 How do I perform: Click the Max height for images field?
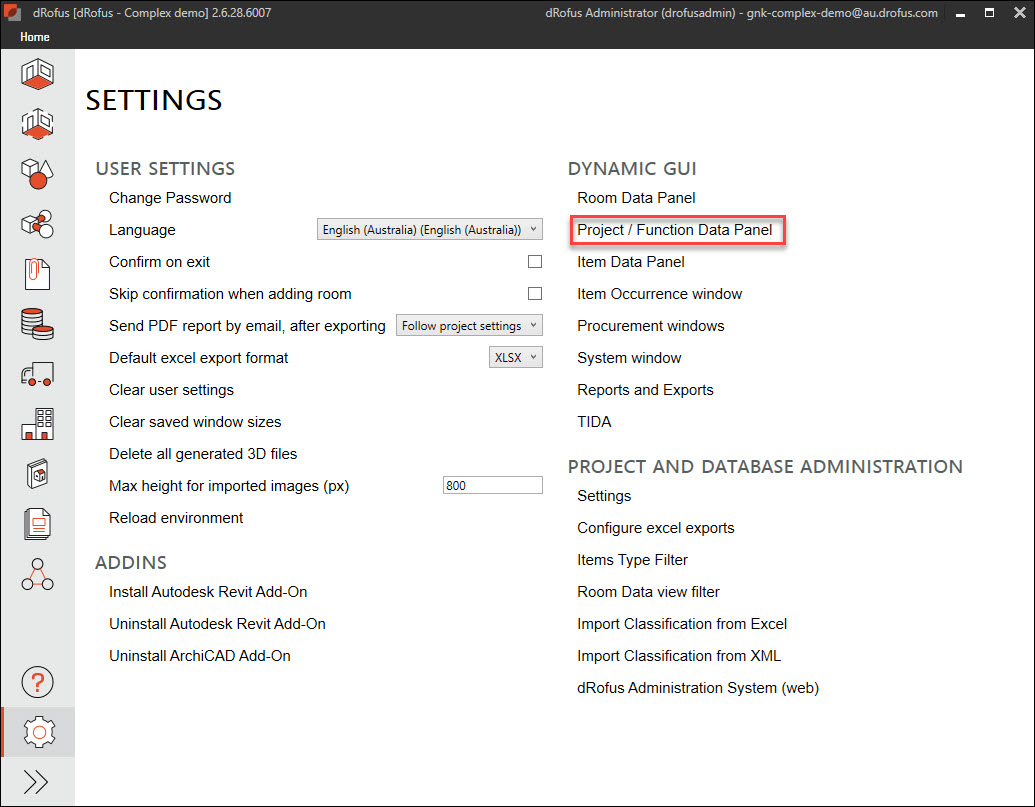(x=492, y=486)
